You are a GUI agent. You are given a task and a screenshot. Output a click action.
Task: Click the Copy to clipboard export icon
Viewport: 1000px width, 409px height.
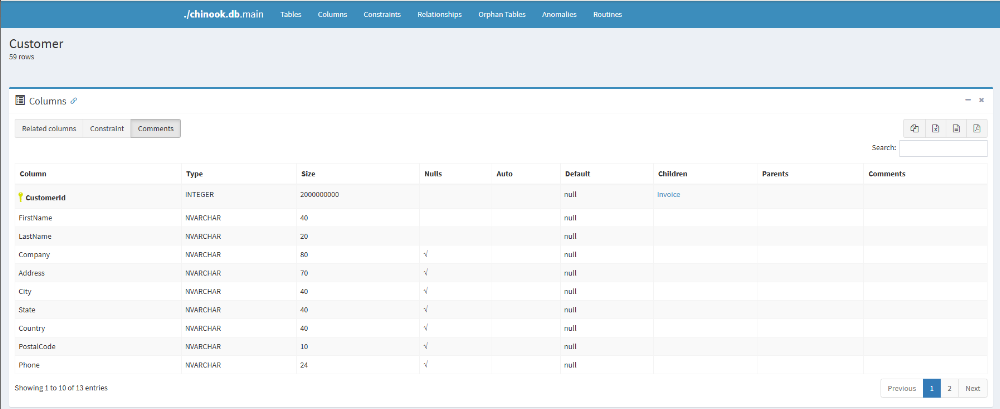click(x=914, y=128)
